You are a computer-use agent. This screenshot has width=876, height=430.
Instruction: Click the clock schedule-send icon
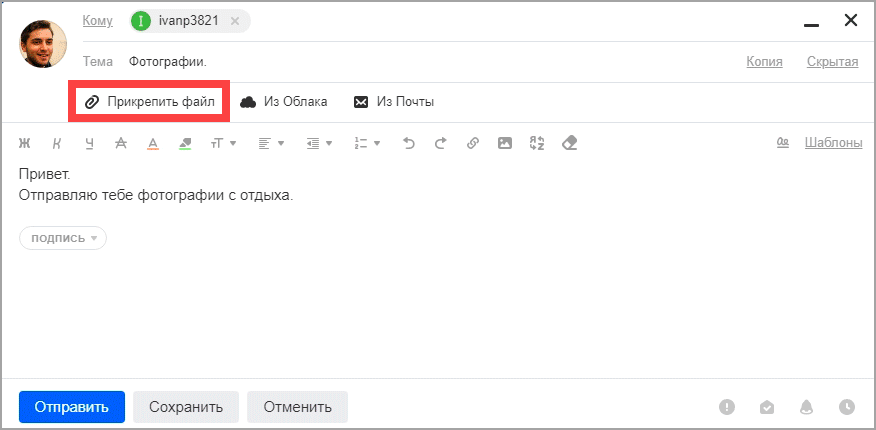point(847,407)
